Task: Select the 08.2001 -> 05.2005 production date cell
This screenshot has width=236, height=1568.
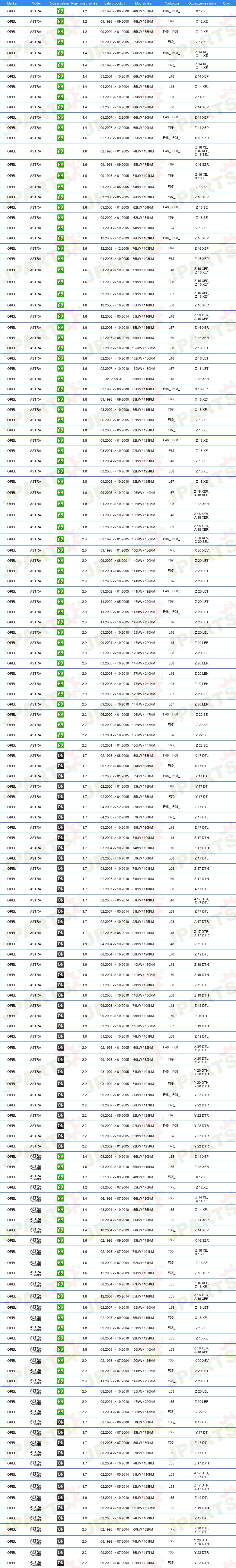Action: point(114,571)
